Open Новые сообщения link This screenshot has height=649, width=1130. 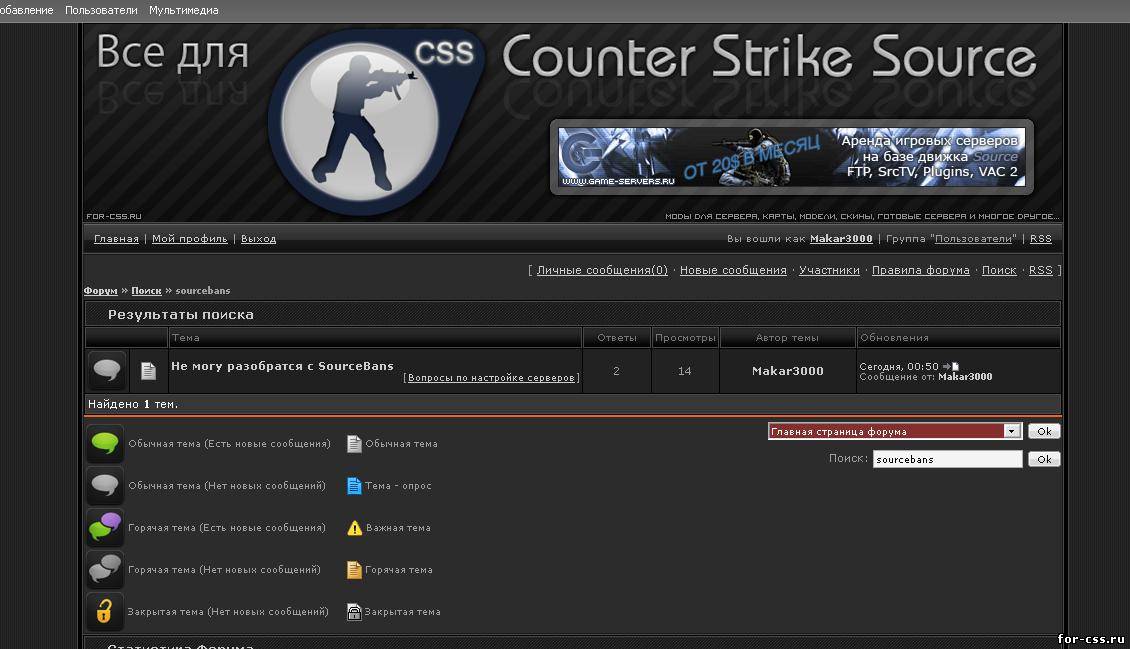pos(733,270)
